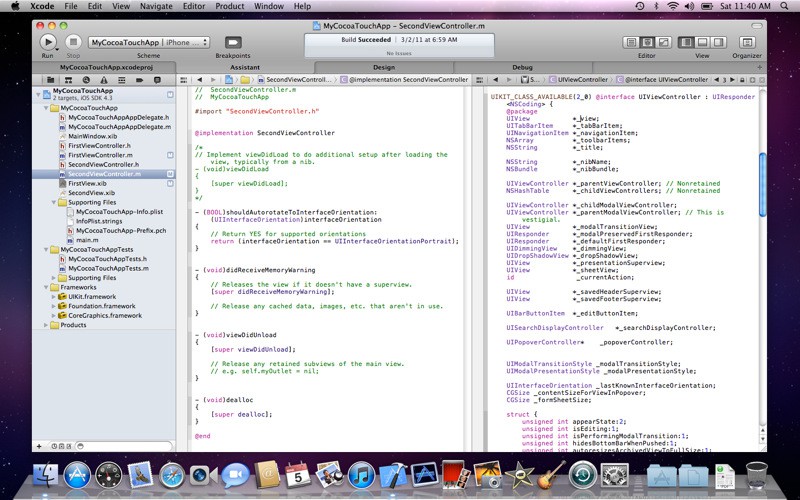Show the Issue navigator warning icon
The height and width of the screenshot is (500, 800).
104,80
